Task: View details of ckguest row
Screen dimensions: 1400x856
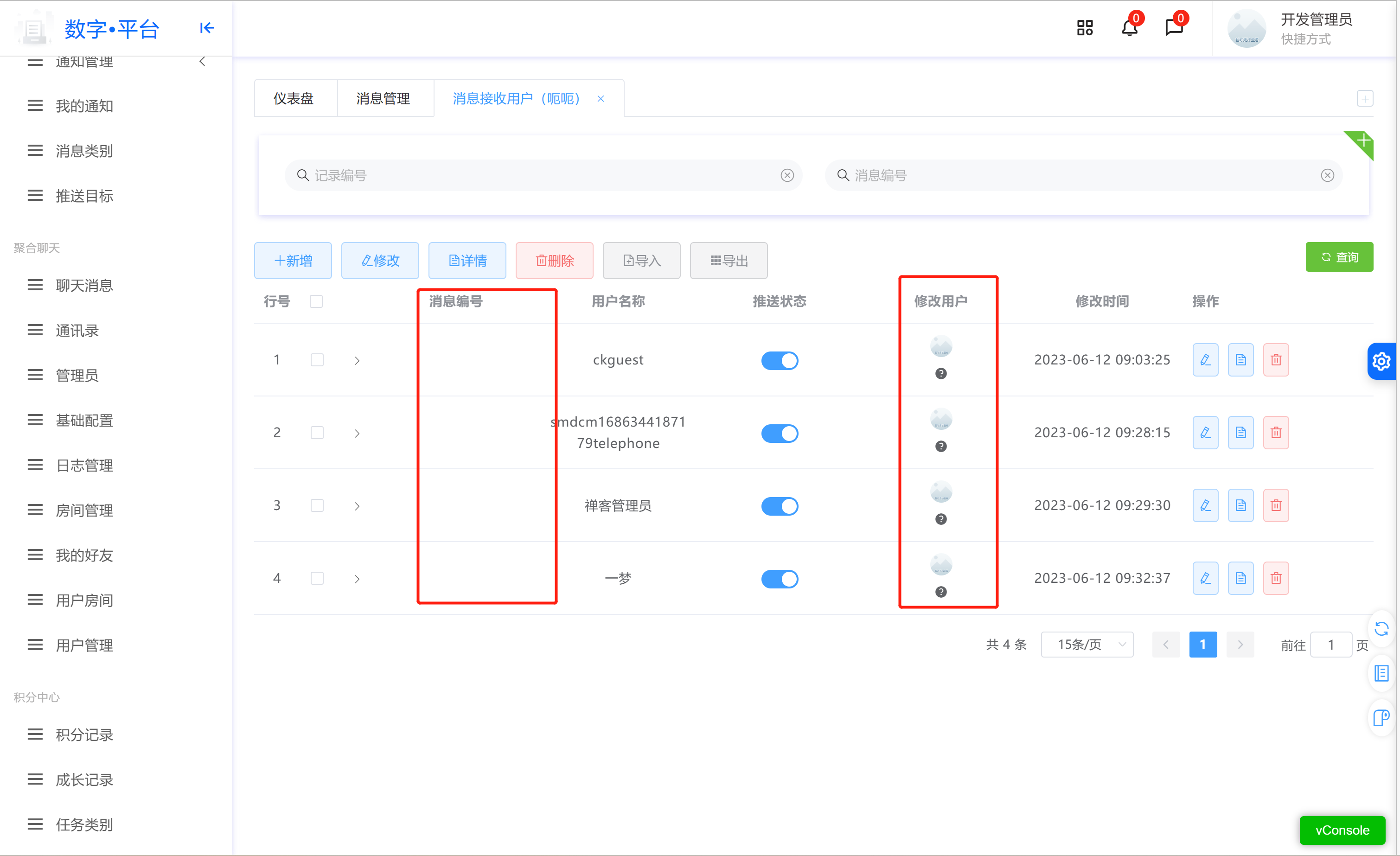Action: point(1240,359)
